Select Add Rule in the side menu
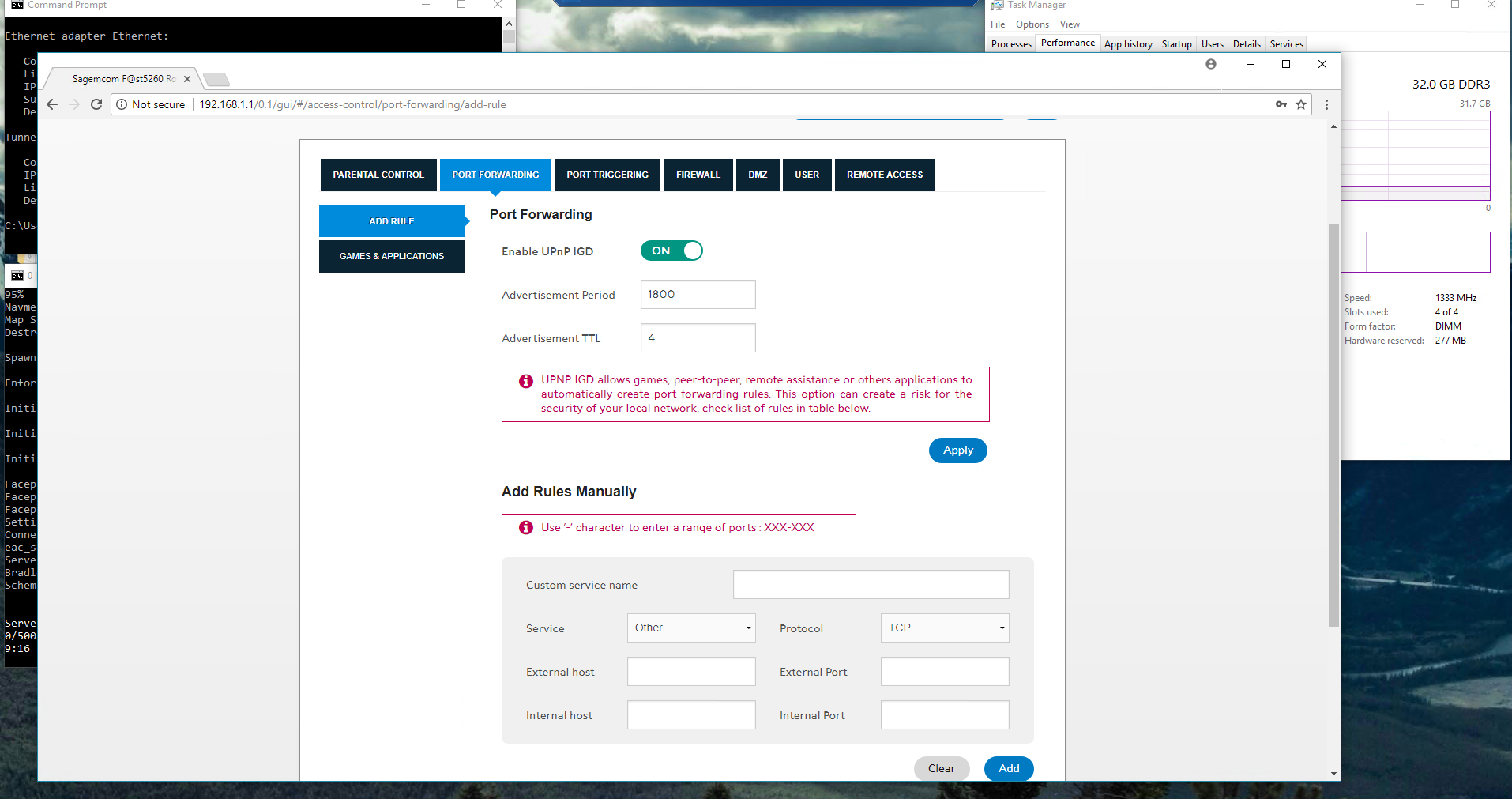The image size is (1512, 799). click(x=392, y=221)
